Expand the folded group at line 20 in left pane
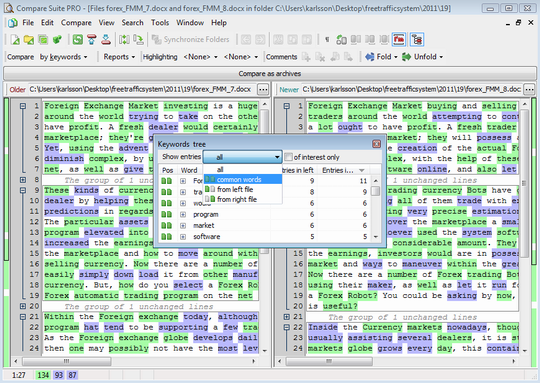 click(23, 306)
